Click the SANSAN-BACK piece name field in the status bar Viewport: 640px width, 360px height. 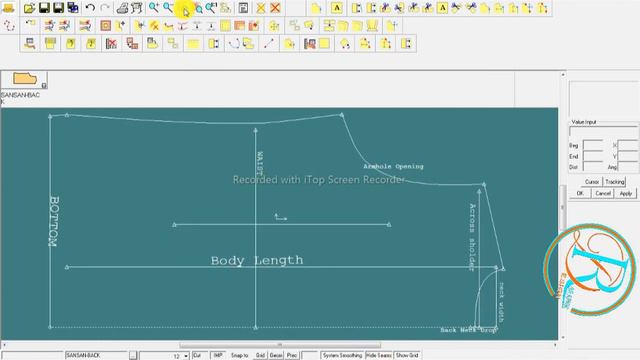click(97, 356)
